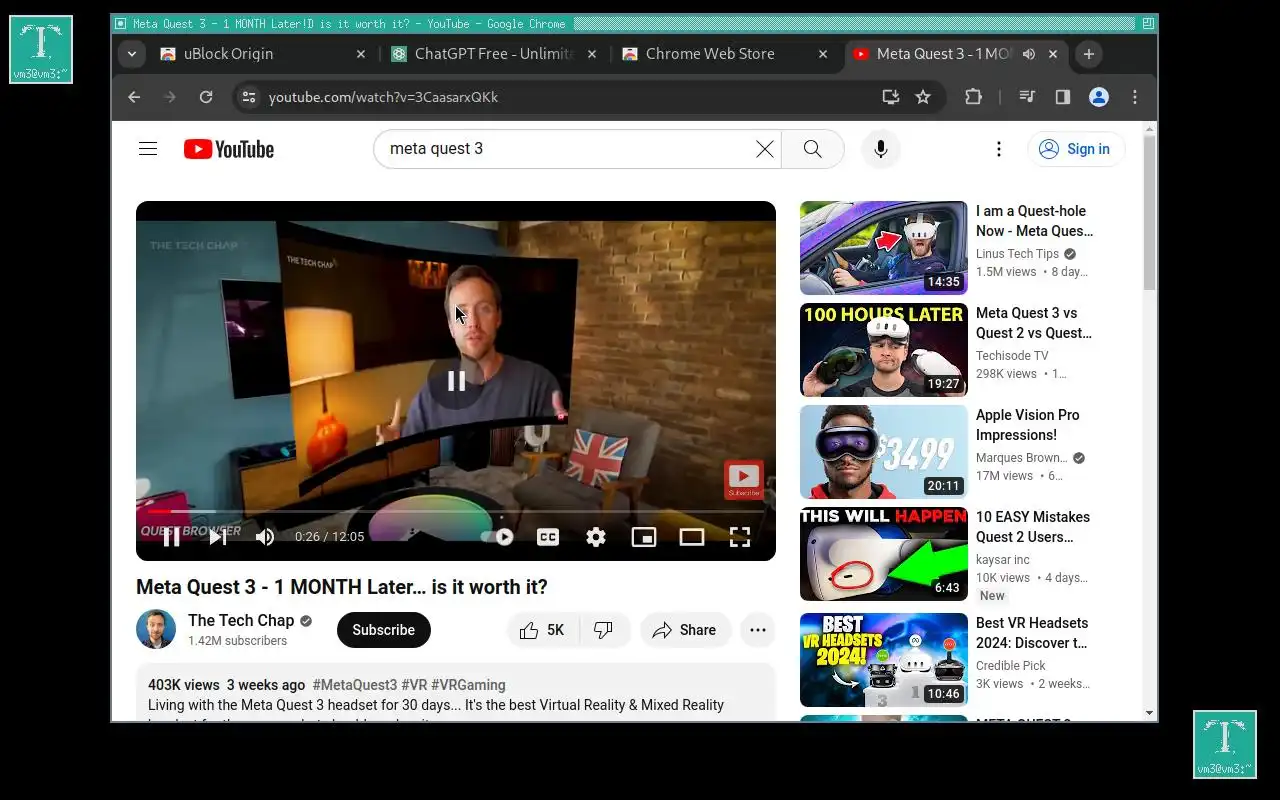Open Apple Vision Pro Impressions title
Image resolution: width=1280 pixels, height=800 pixels.
pos(1028,425)
